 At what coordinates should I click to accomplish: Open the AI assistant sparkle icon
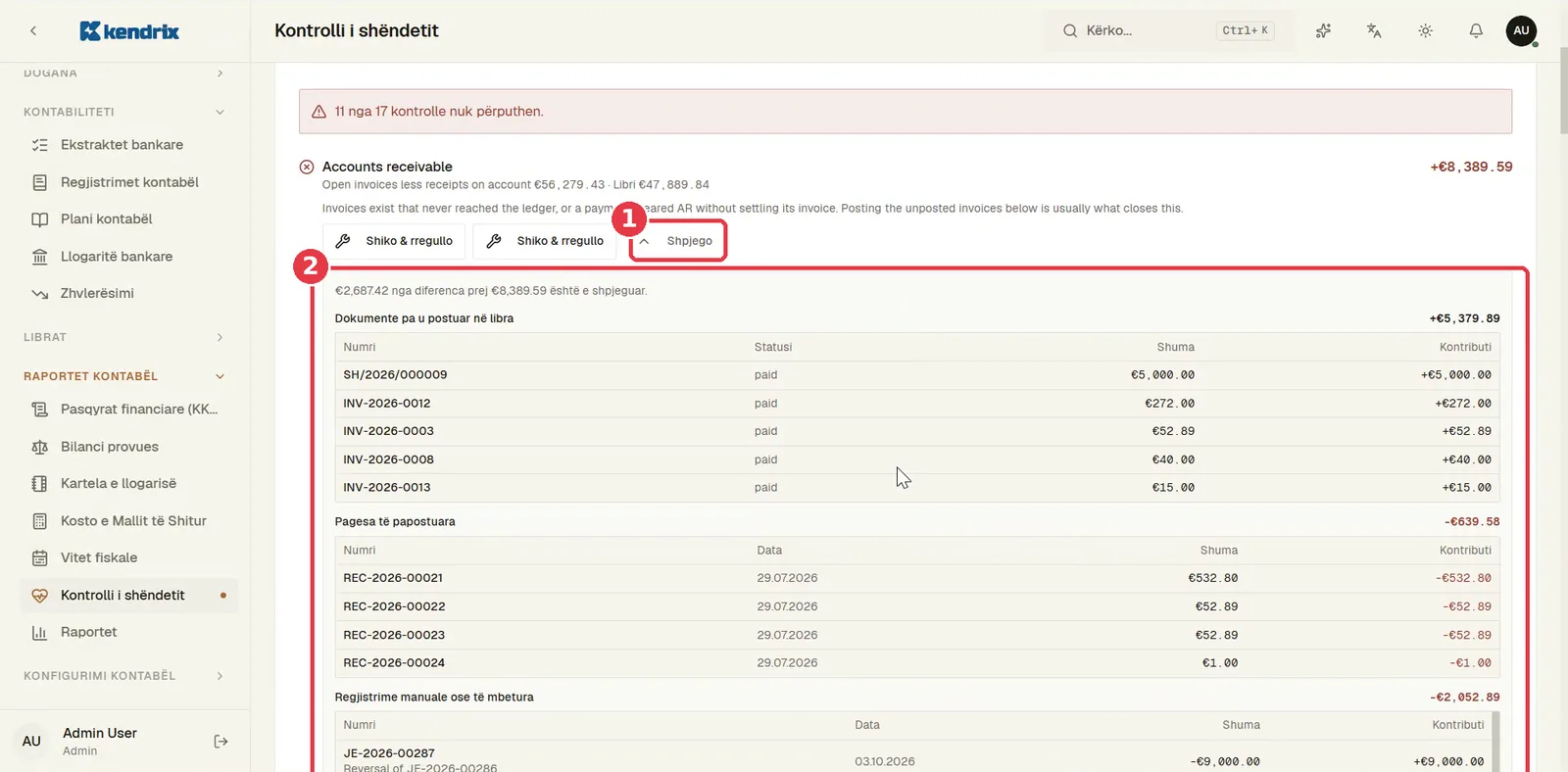coord(1323,30)
